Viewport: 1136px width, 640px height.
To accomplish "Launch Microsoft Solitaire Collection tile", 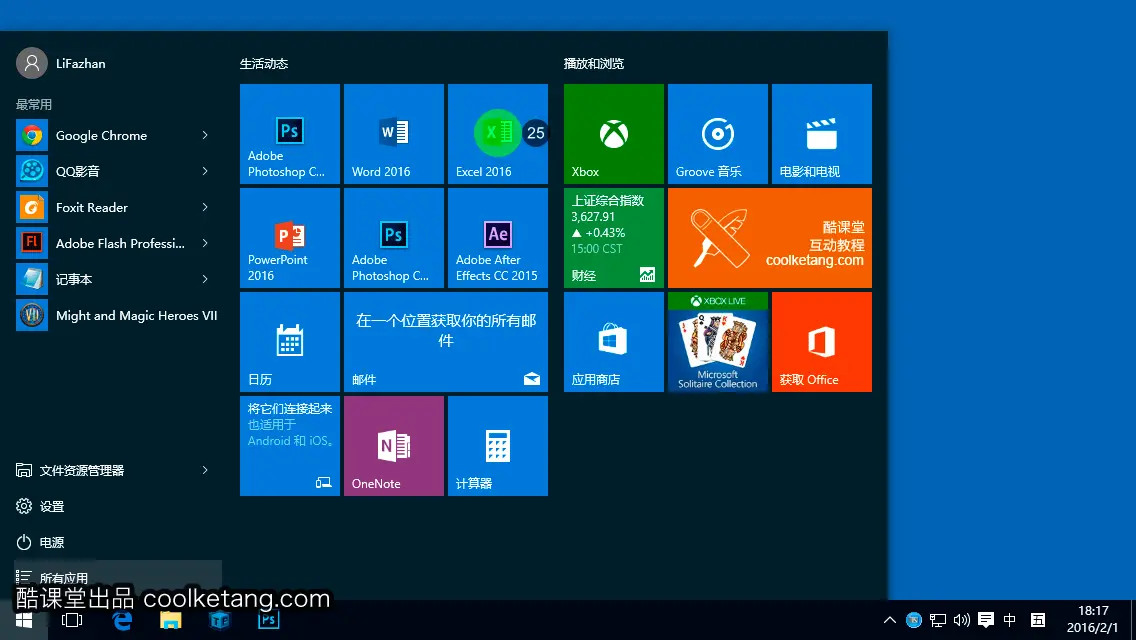I will (717, 342).
